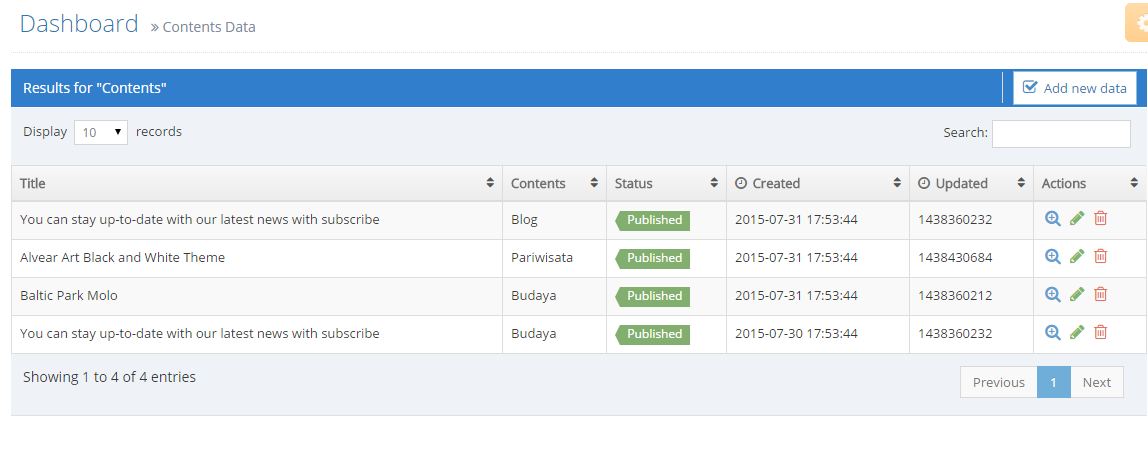This screenshot has width=1148, height=449.
Task: Go to Next page
Action: [x=1097, y=382]
